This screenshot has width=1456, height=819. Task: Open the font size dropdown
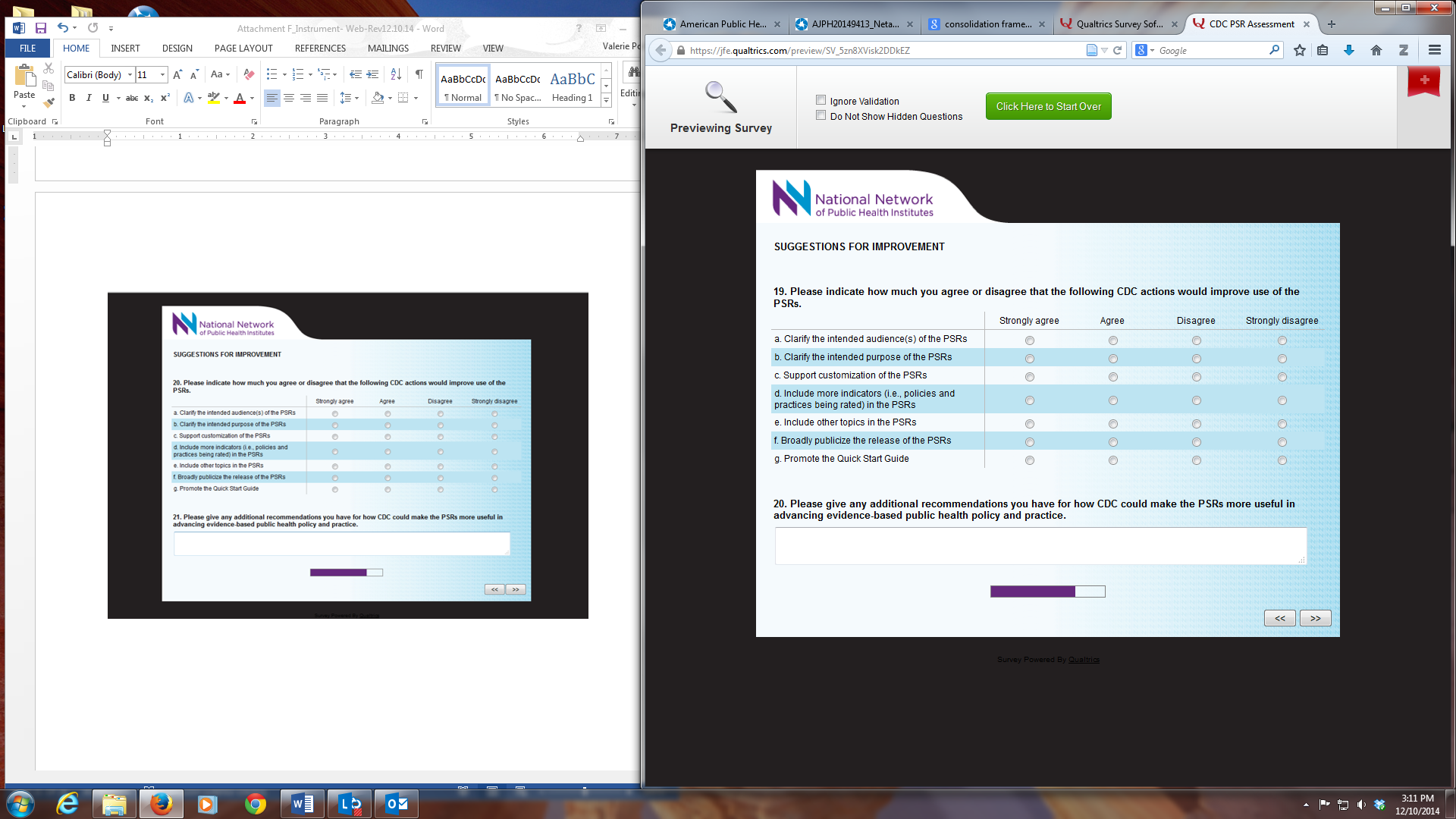[162, 74]
